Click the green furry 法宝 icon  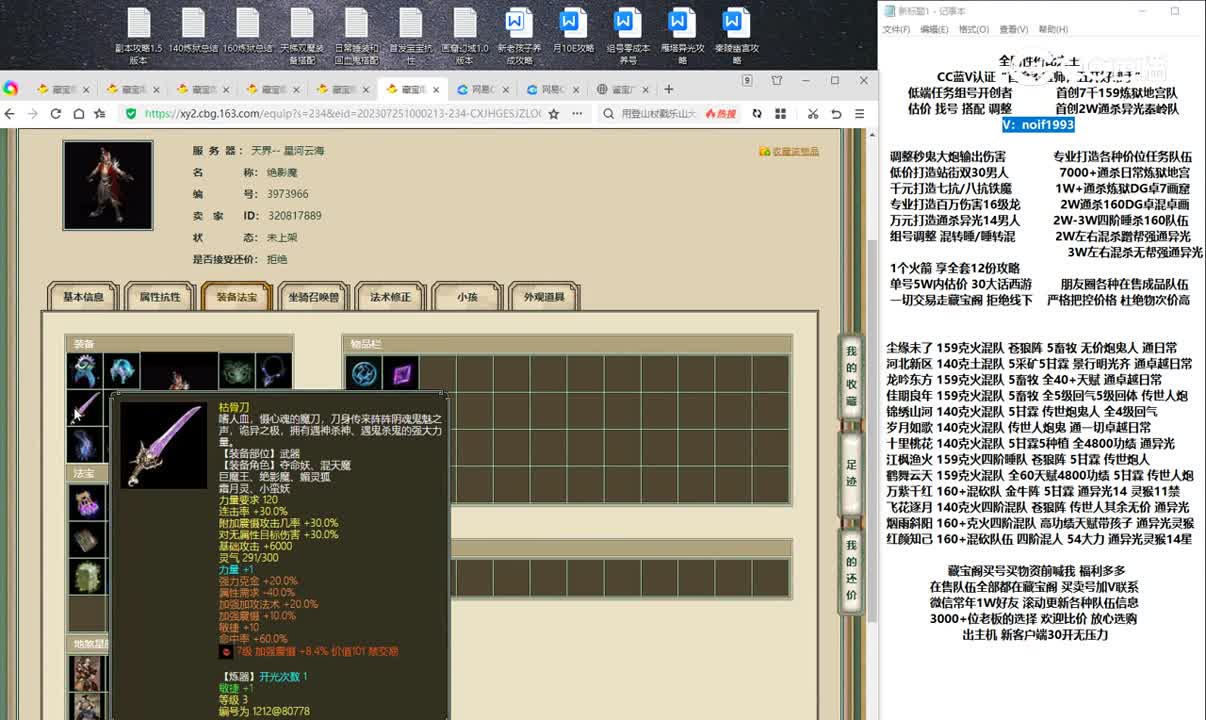pyautogui.click(x=87, y=576)
